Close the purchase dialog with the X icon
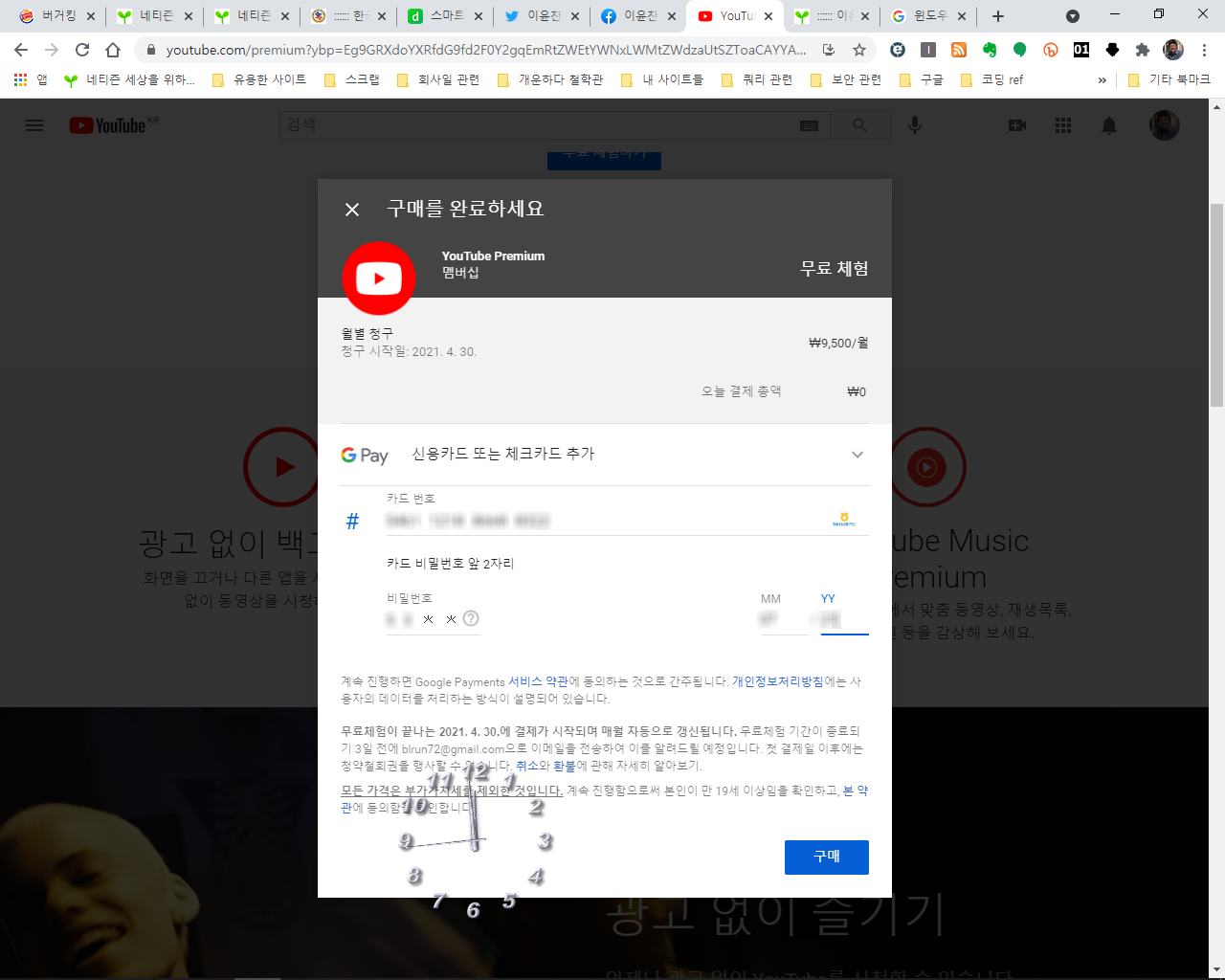 click(x=352, y=210)
